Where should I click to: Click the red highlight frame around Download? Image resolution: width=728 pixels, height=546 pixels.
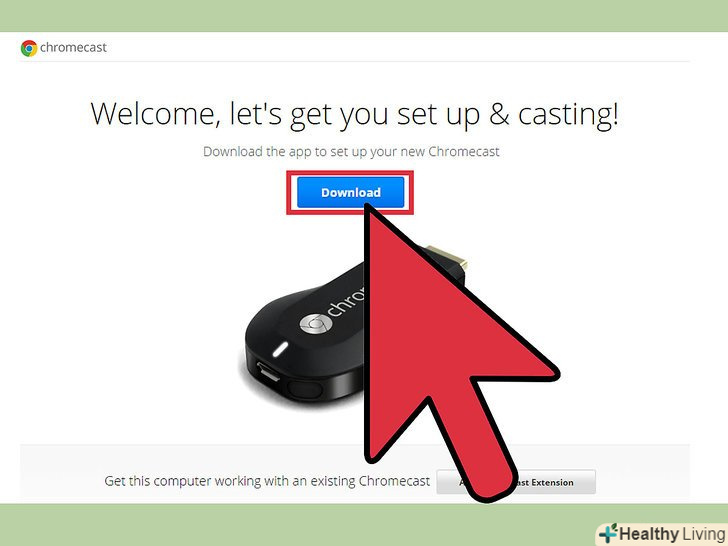tap(350, 192)
